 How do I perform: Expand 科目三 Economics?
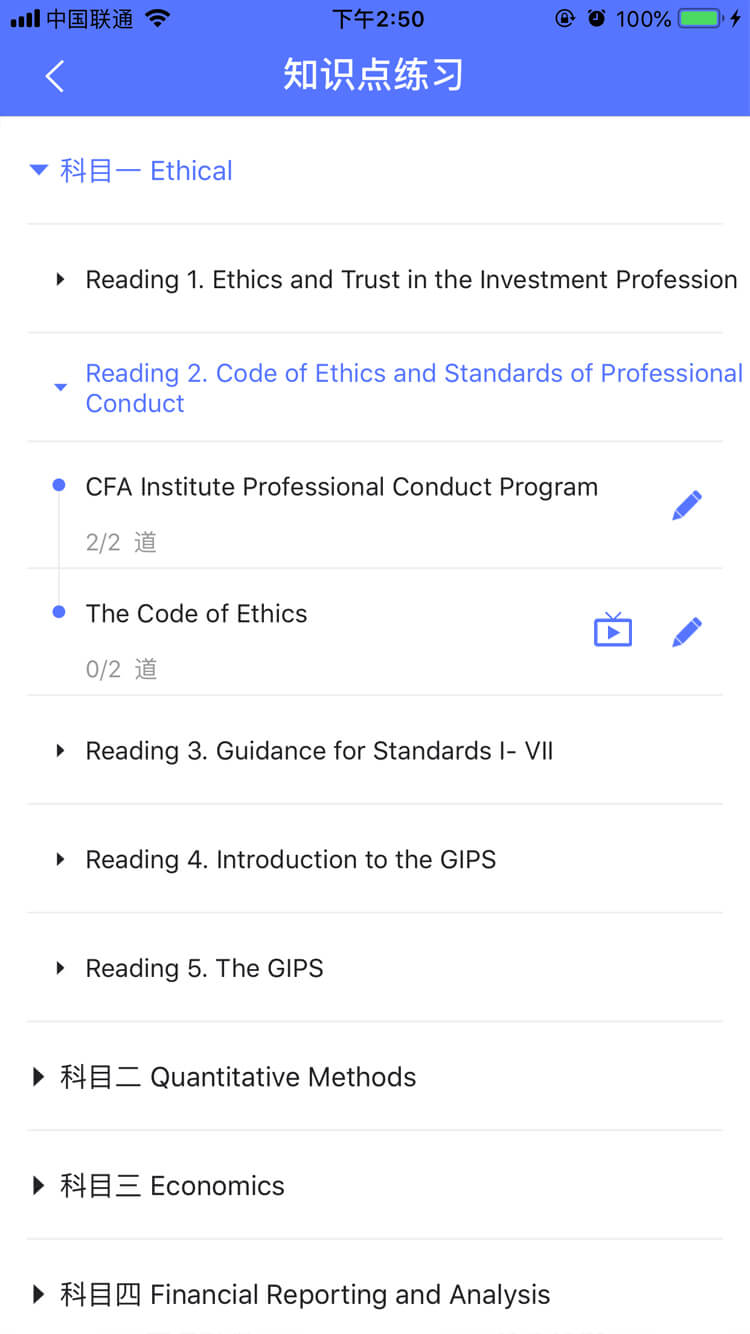pyautogui.click(x=375, y=1186)
